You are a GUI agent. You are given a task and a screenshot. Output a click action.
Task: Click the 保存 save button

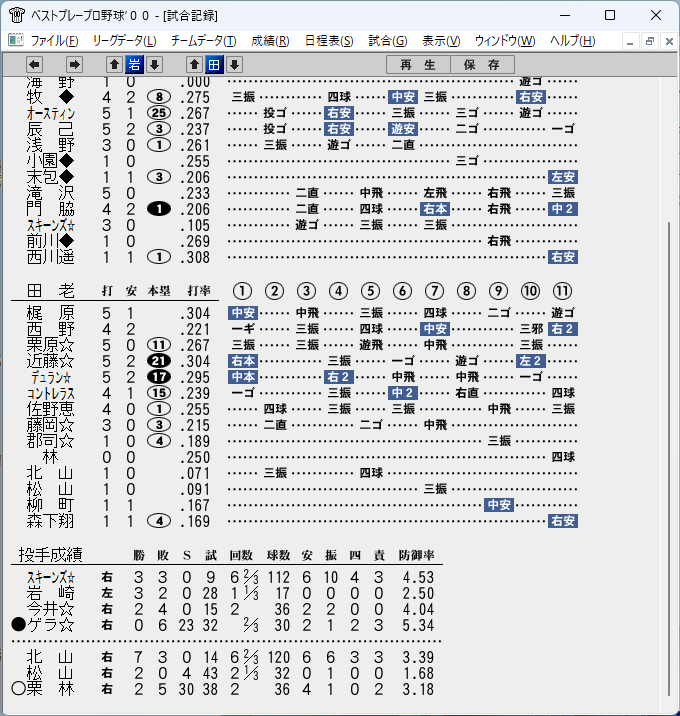482,65
